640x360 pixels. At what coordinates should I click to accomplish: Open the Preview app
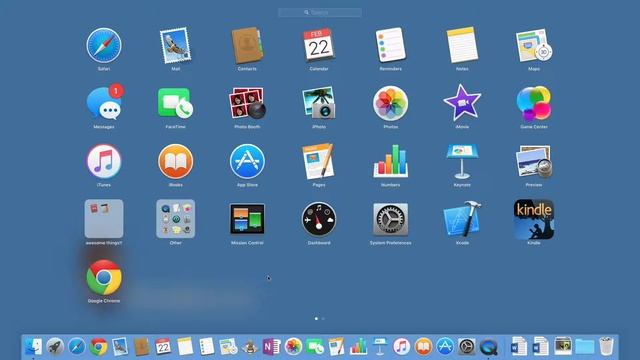pos(534,161)
